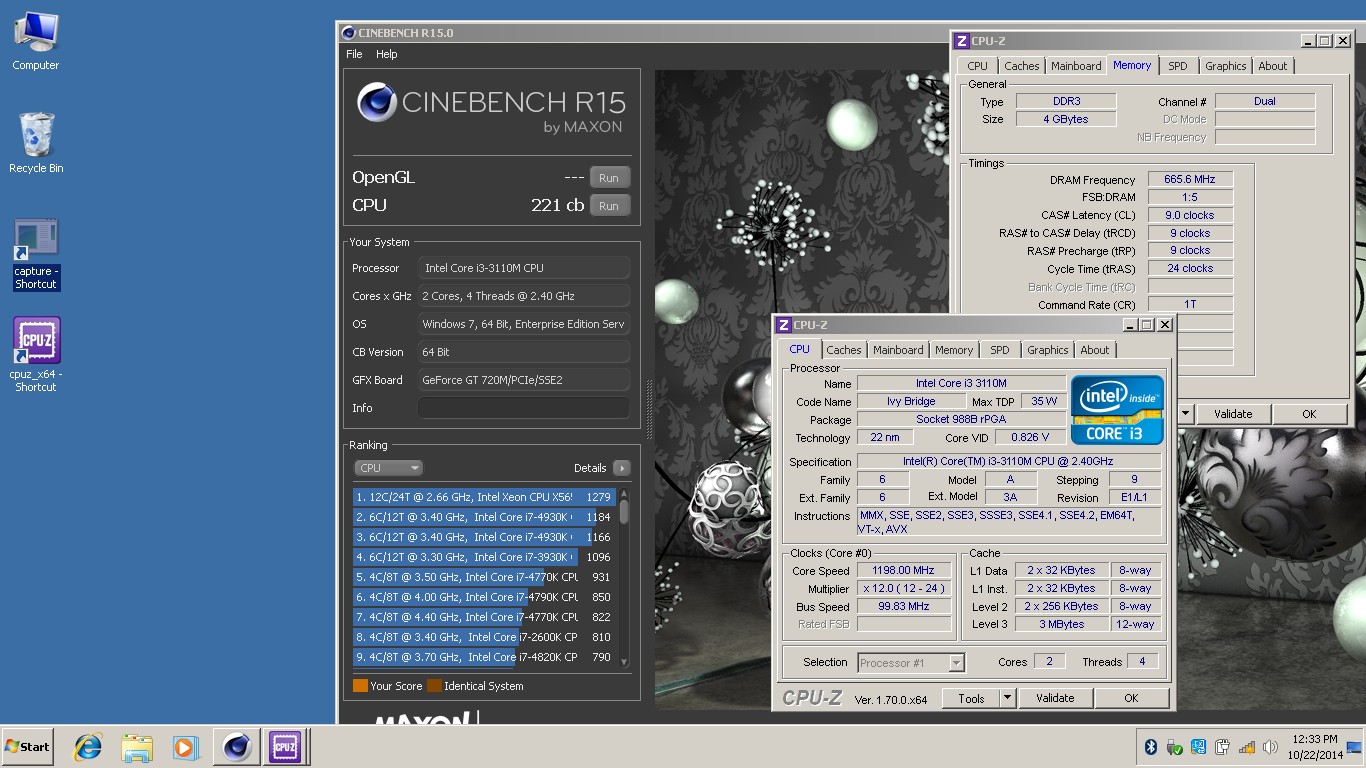Click ranking scrollbar up arrow
This screenshot has width=1366, height=768.
pyautogui.click(x=624, y=493)
